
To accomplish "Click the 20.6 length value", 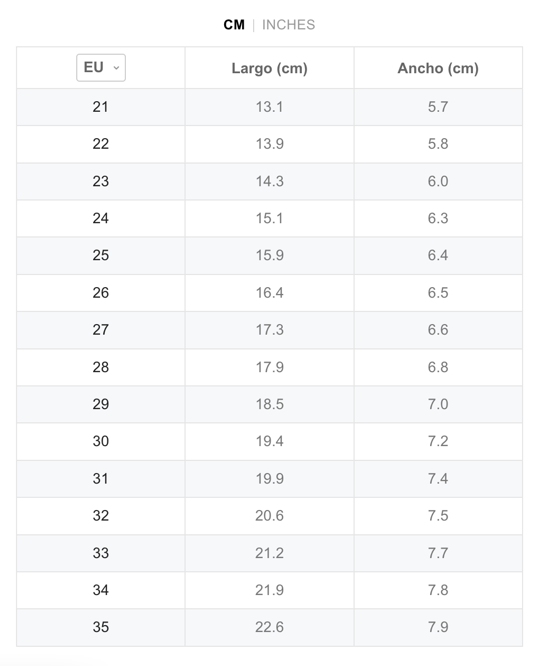I will pyautogui.click(x=269, y=516).
